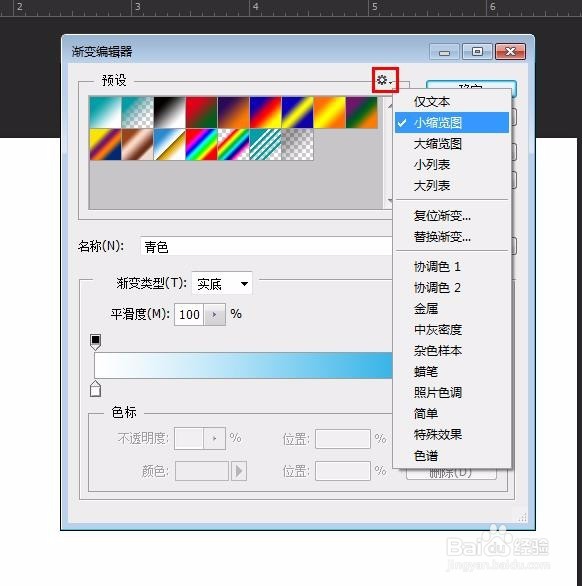Viewport: 582px width, 586px height.
Task: Load the 协调色 1 gradient set
Action: (x=452, y=266)
